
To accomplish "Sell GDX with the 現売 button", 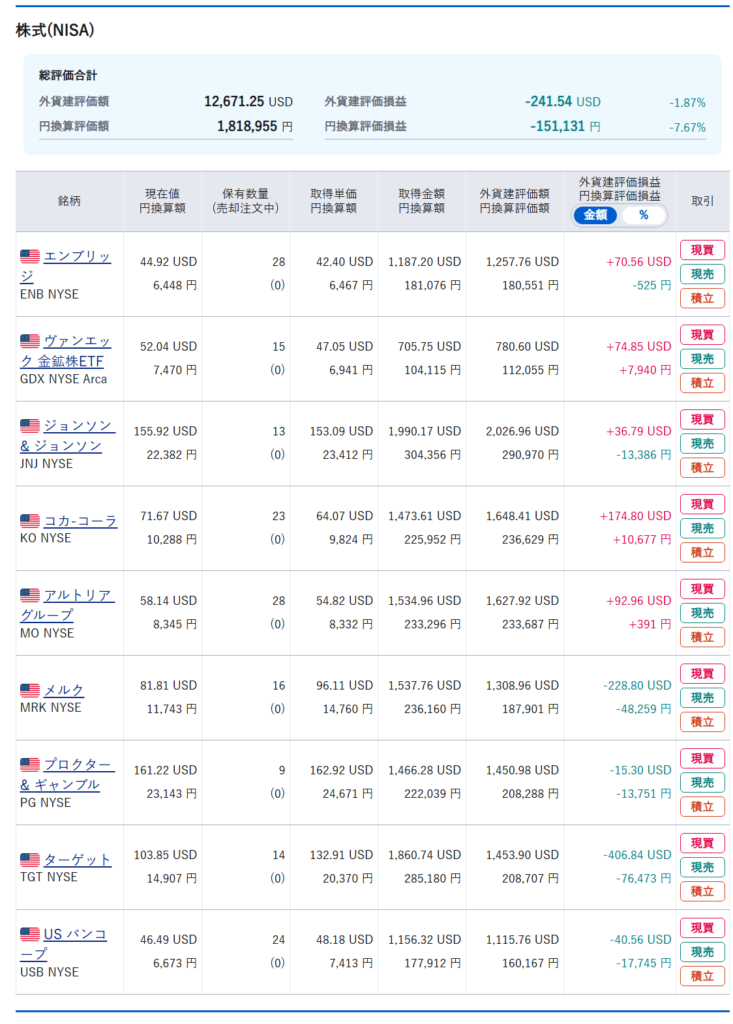I will click(x=702, y=359).
